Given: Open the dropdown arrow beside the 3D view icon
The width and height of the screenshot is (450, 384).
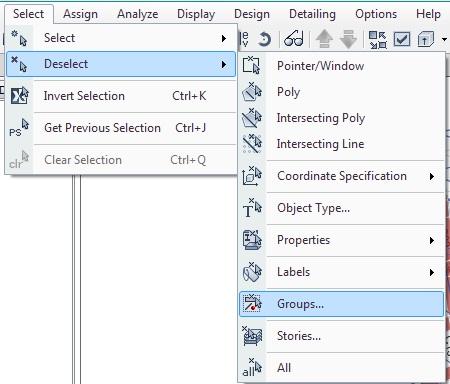Looking at the screenshot, I should coord(444,39).
